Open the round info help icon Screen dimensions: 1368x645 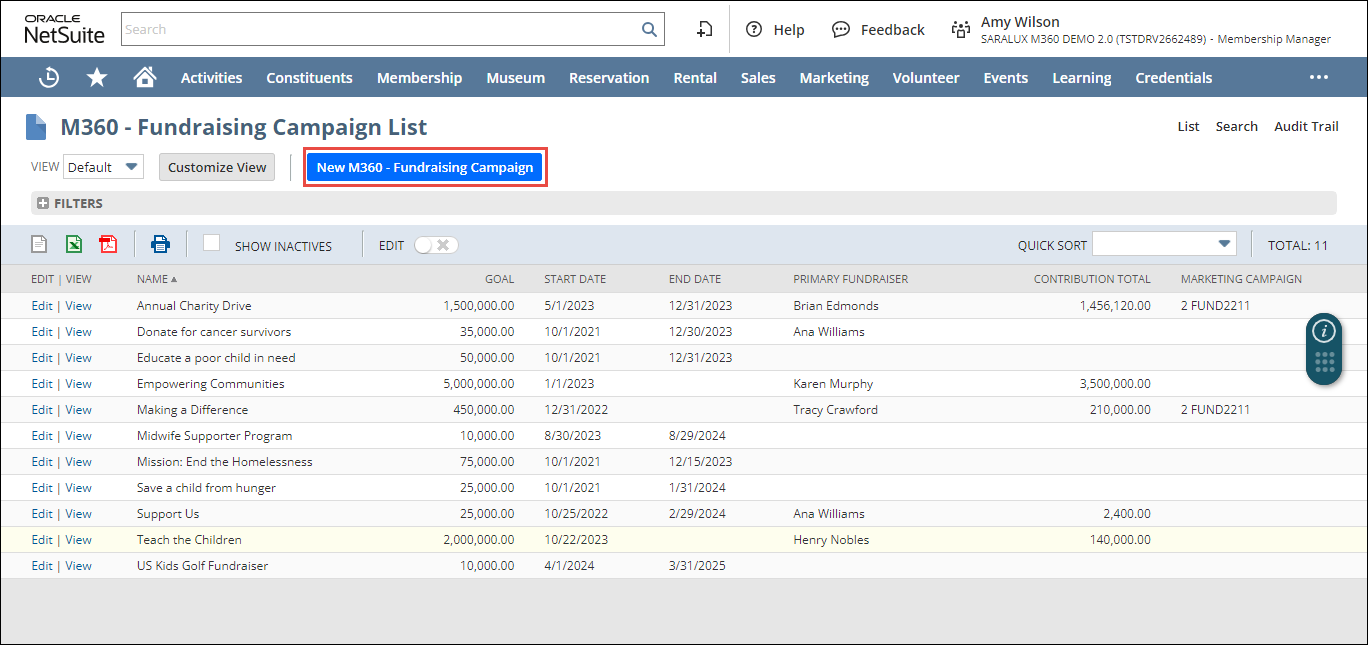1324,331
